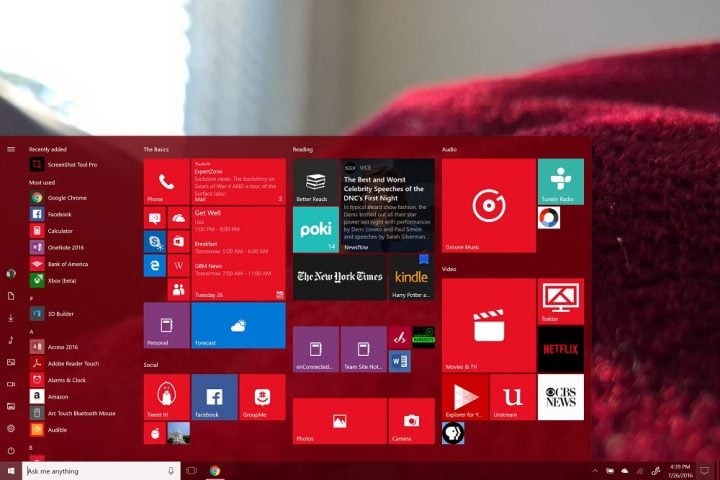Open Settings gear in Start sidebar
Viewport: 720px width, 480px height.
click(x=11, y=429)
